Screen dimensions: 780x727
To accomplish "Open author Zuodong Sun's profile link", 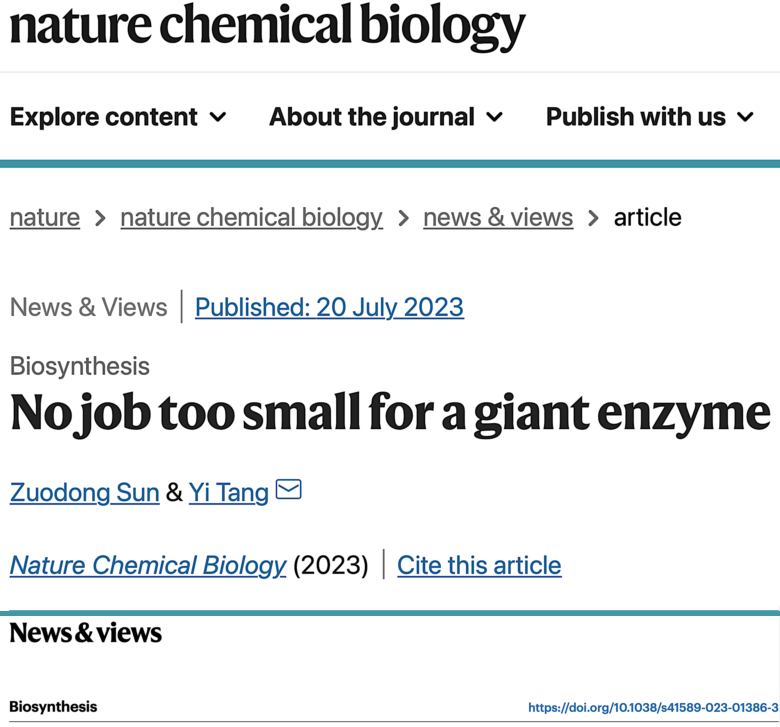I will [85, 492].
